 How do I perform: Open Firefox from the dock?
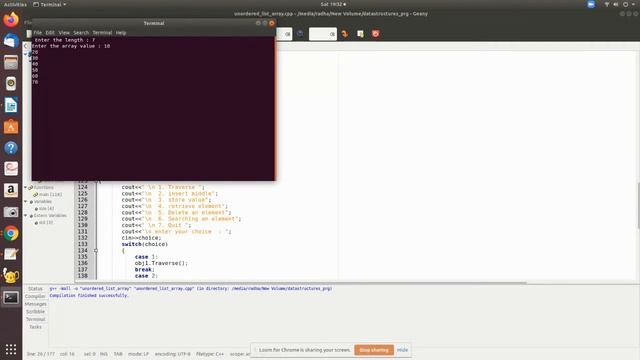11,20
